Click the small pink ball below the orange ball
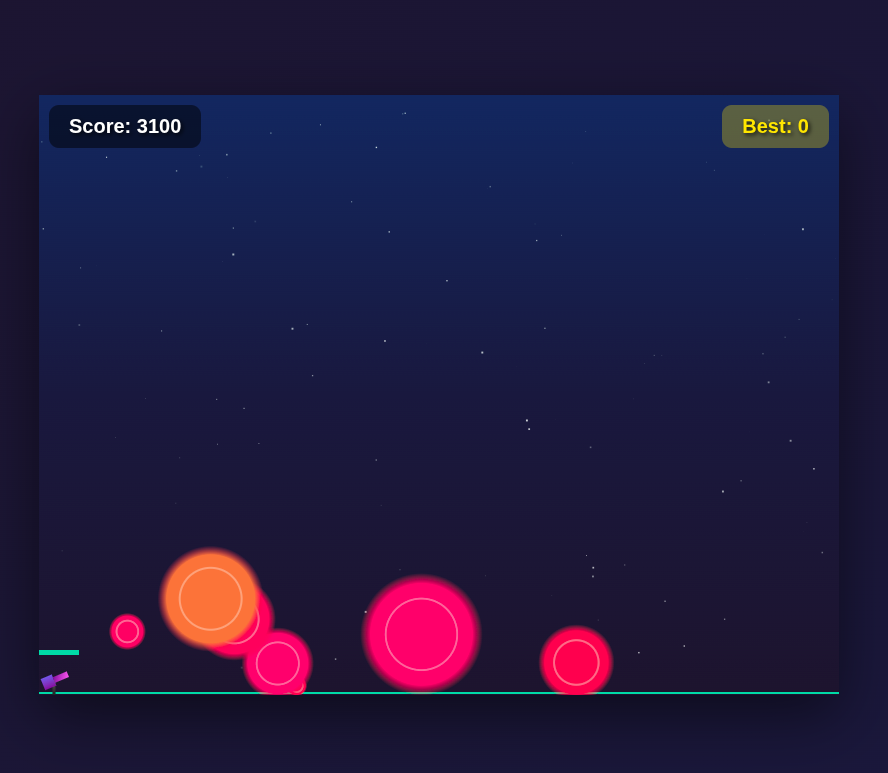Screen dimensions: 888x773 (277, 665)
